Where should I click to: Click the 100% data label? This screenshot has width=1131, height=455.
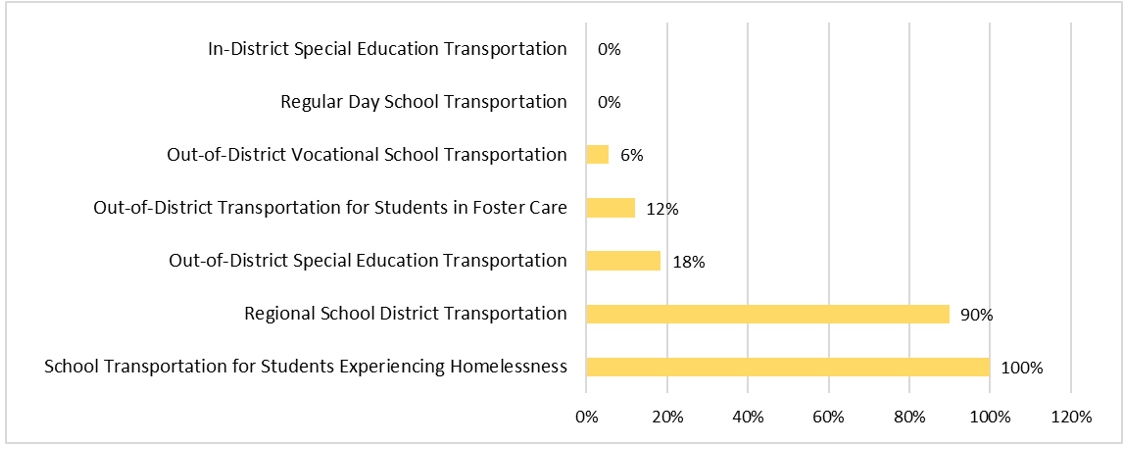coord(1022,368)
